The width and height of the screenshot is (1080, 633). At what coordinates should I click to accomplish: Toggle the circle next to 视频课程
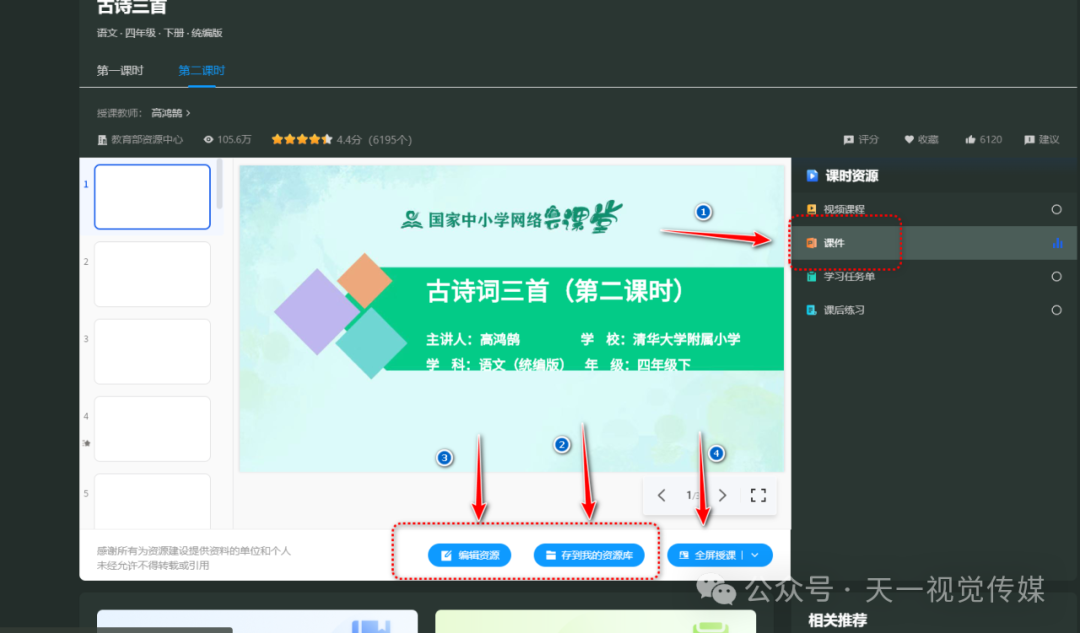point(1056,209)
